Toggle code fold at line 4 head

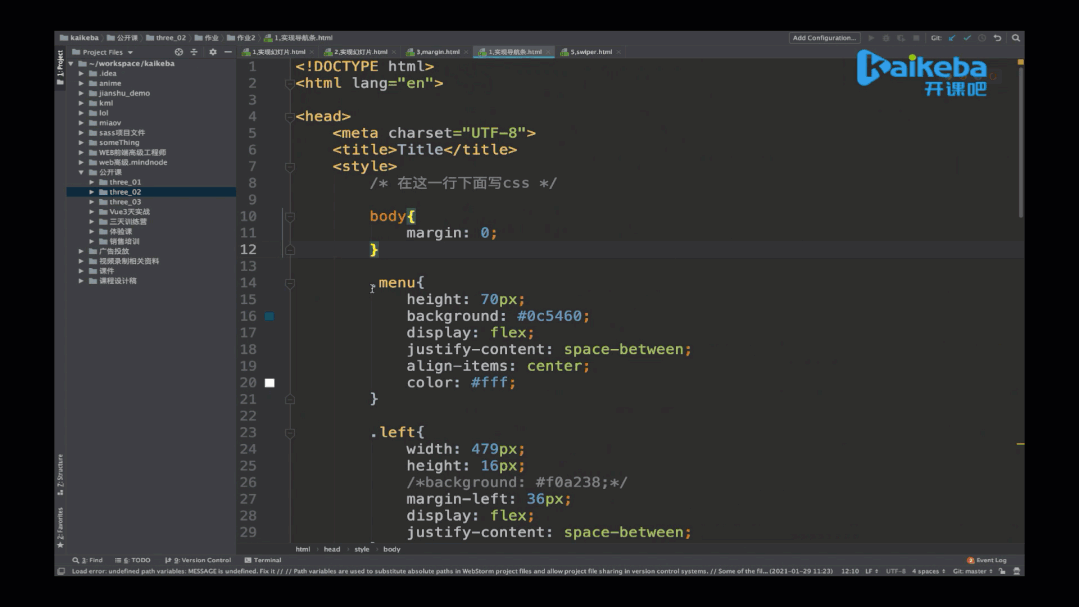tap(290, 117)
